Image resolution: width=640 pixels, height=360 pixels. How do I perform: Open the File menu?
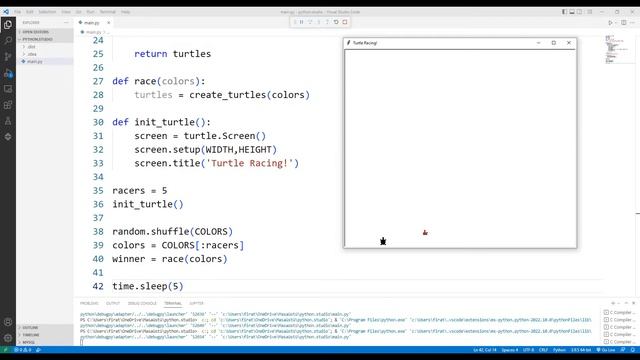18,12
